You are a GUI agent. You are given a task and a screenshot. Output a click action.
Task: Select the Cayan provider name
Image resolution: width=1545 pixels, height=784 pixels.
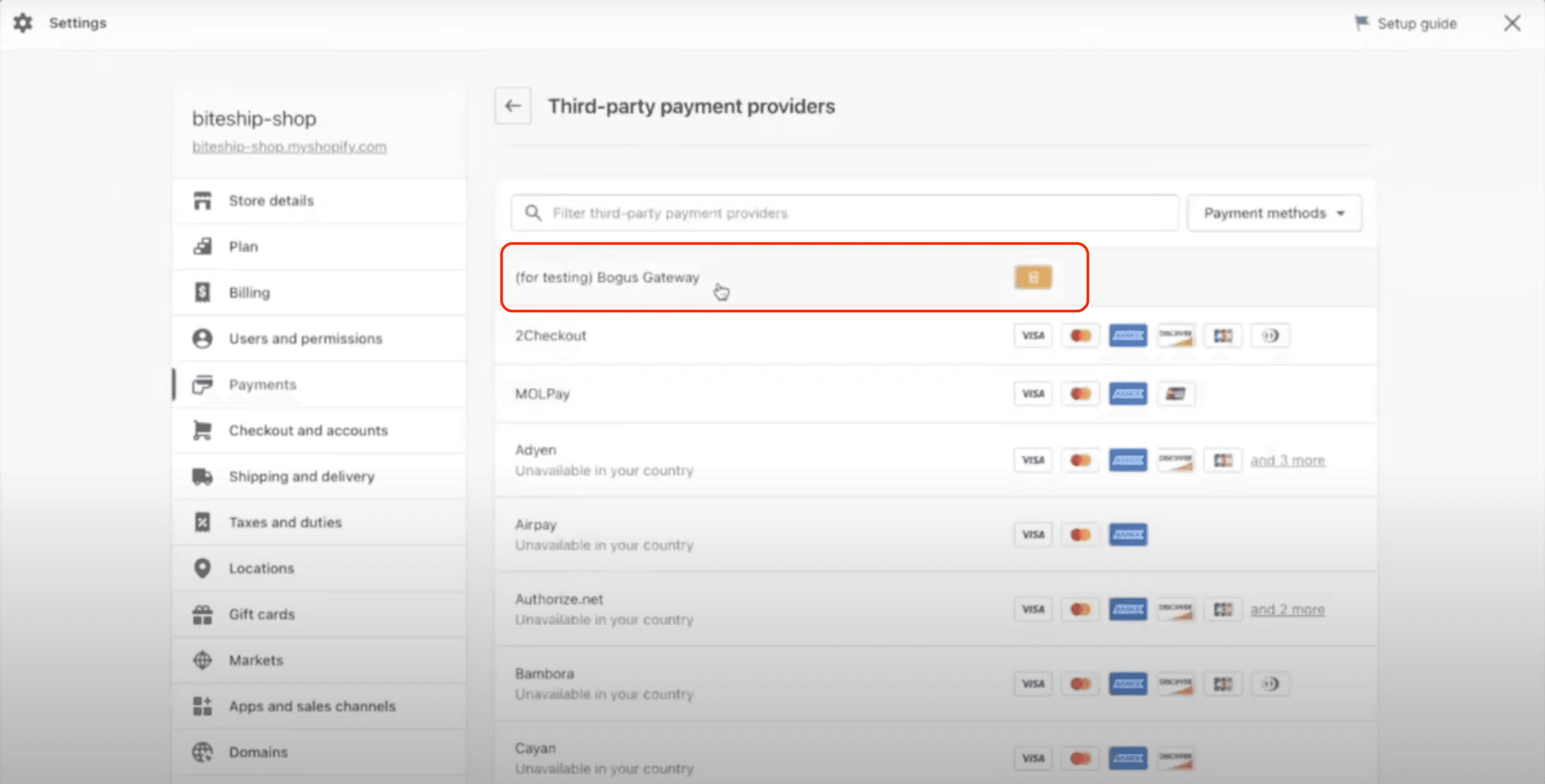point(535,749)
